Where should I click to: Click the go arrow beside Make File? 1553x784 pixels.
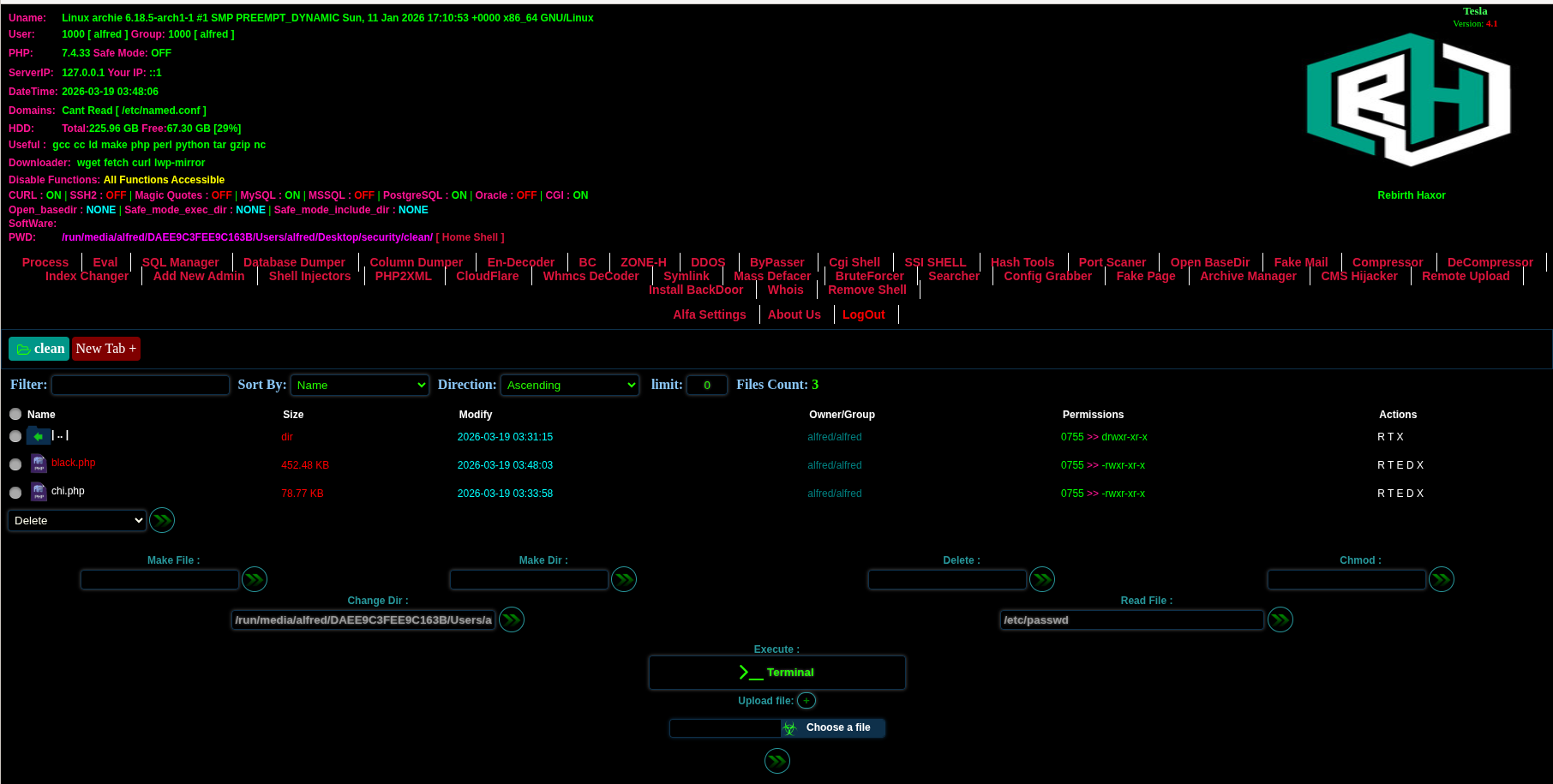click(x=255, y=579)
